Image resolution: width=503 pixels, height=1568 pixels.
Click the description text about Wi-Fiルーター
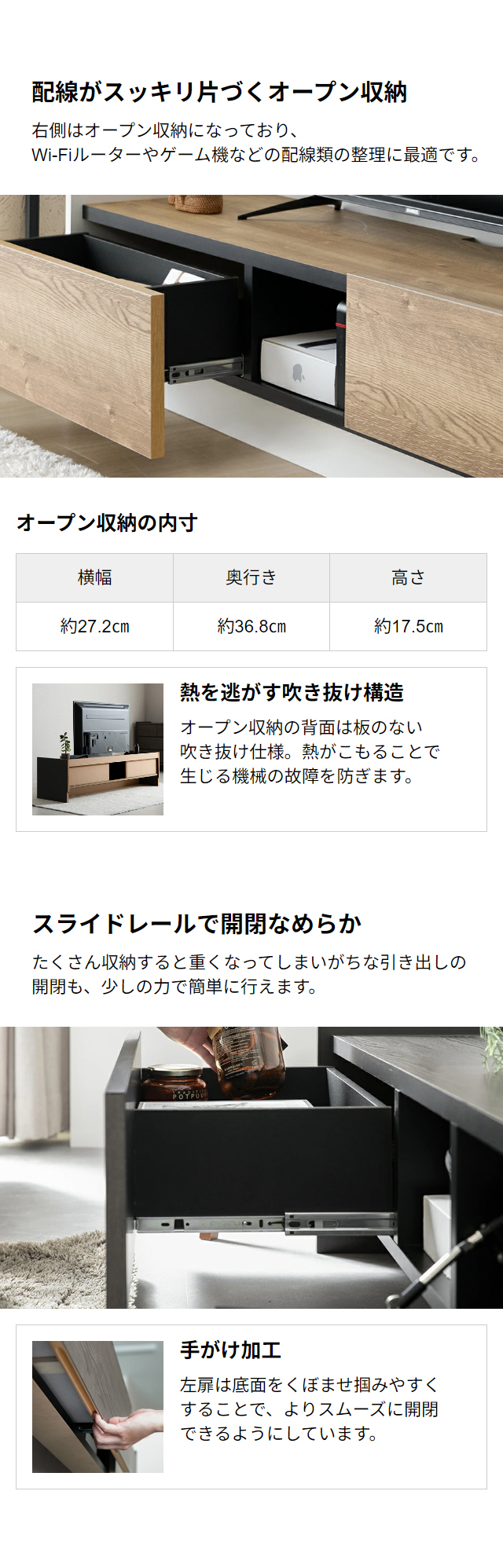[x=256, y=142]
